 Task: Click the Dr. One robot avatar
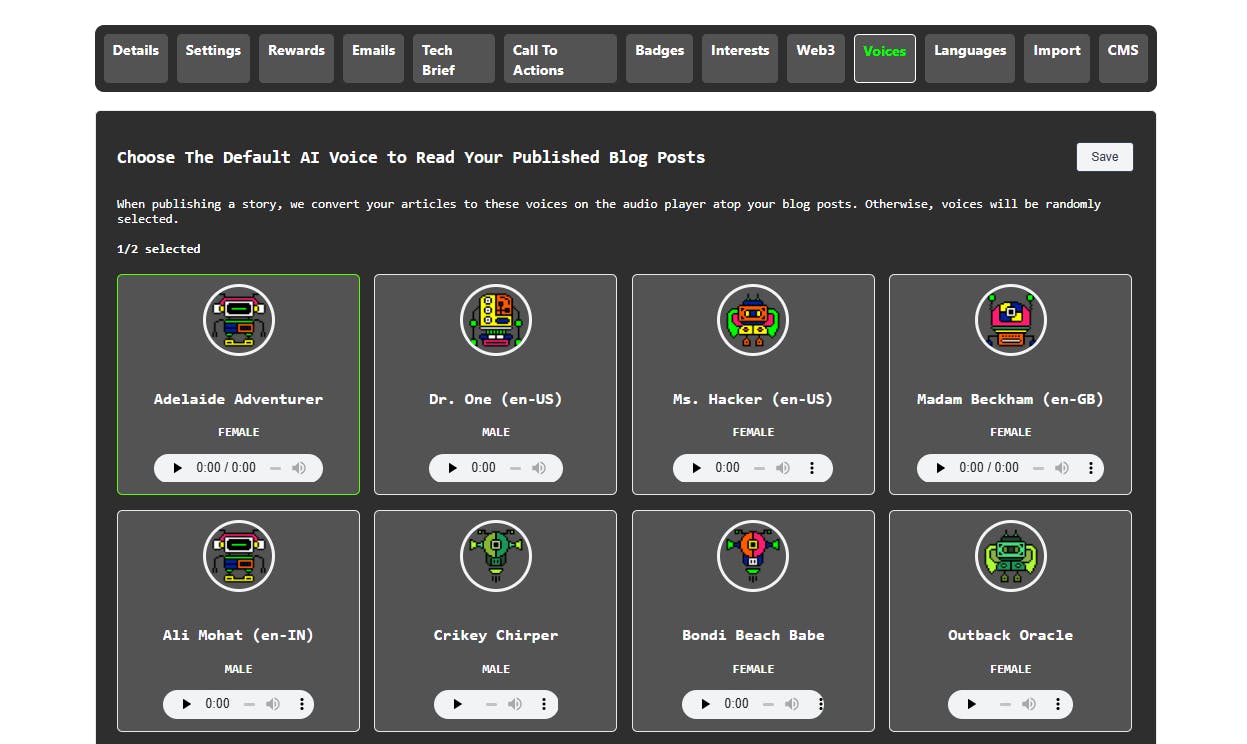496,320
